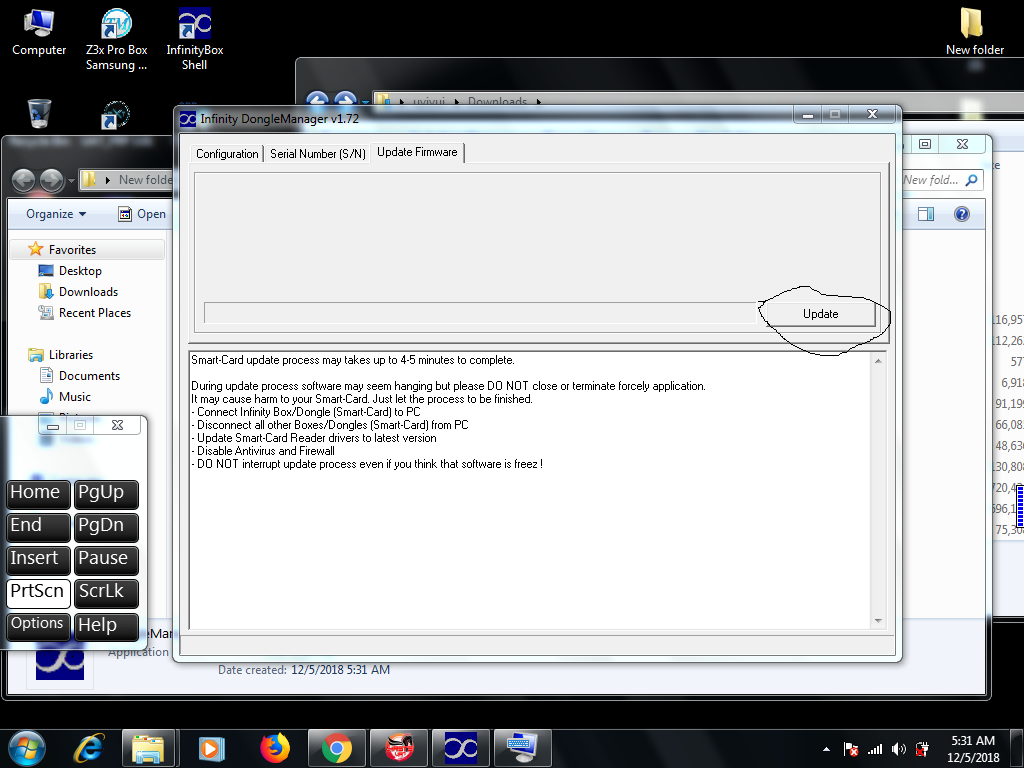
Task: Close the Infinity DongleManager window
Action: coord(872,114)
